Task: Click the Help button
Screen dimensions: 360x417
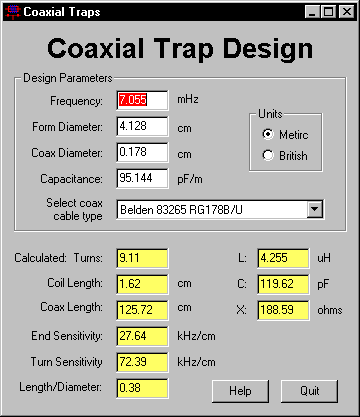Action: pos(240,391)
